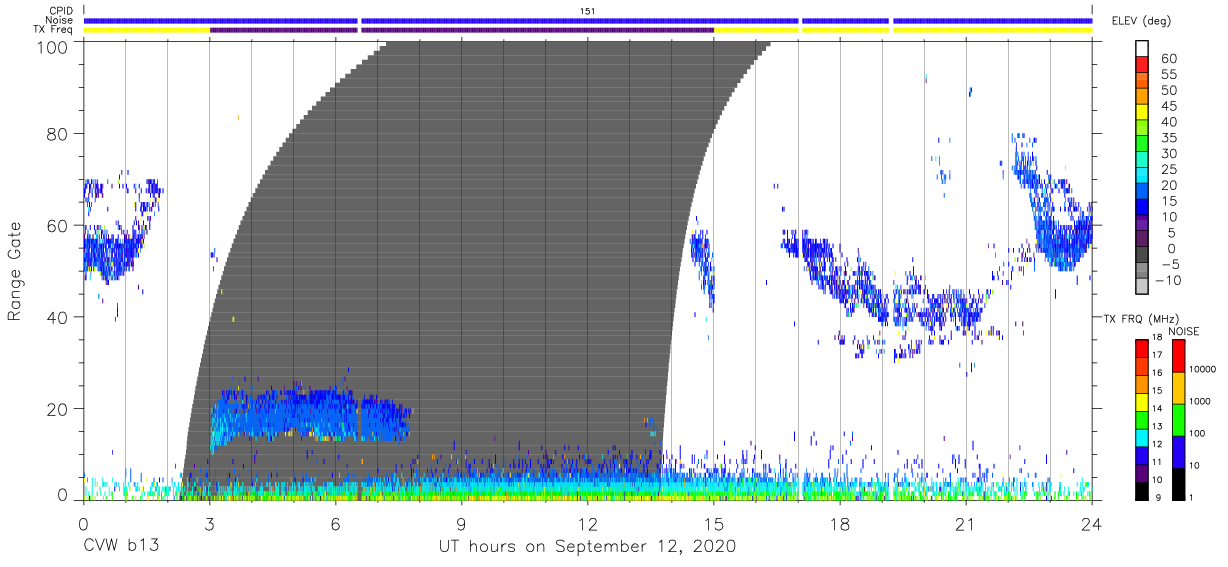This screenshot has width=1228, height=567.
Task: Click the 100 label on the NOISE scale
Action: click(1197, 434)
